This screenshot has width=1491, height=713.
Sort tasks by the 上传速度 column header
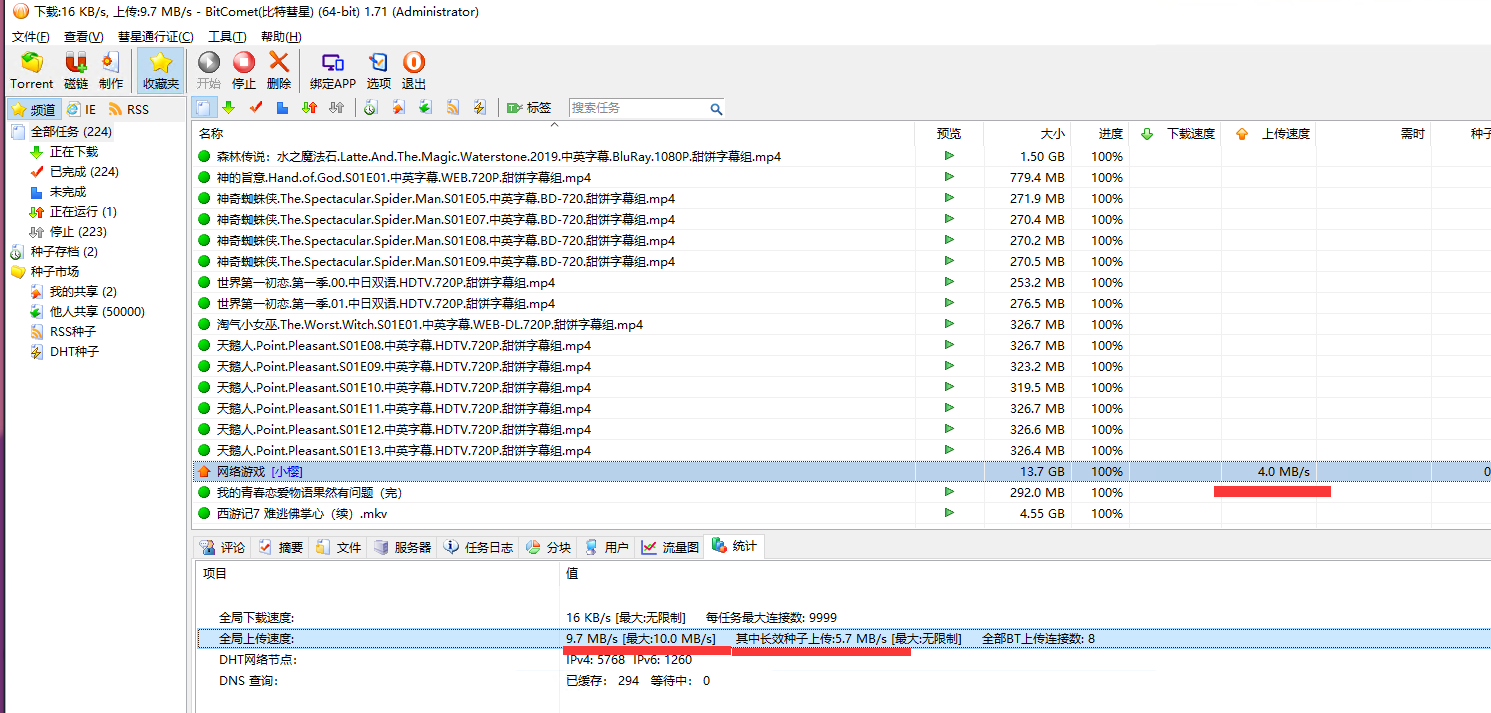coord(1269,133)
